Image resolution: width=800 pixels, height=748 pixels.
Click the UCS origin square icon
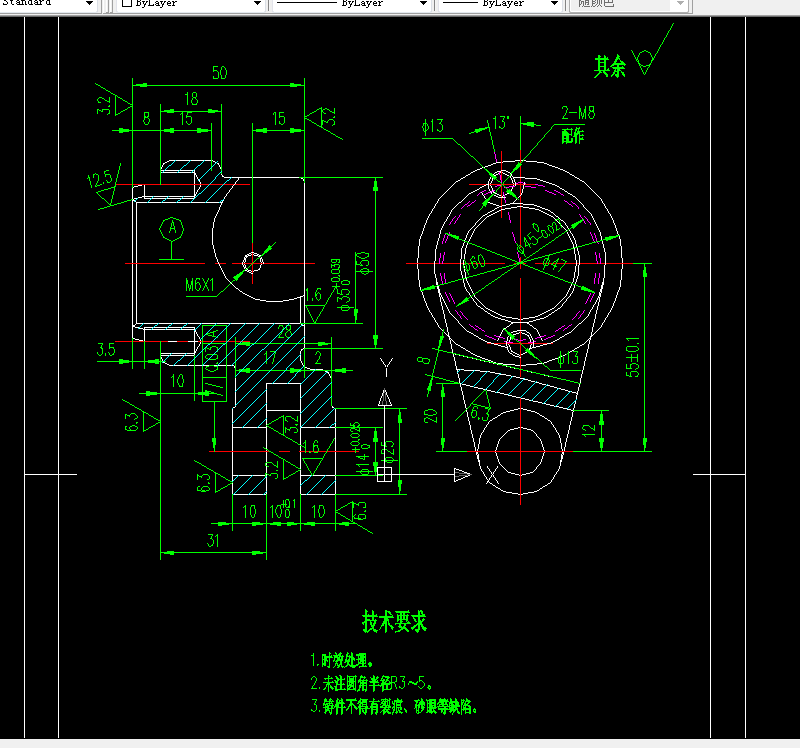click(x=385, y=475)
